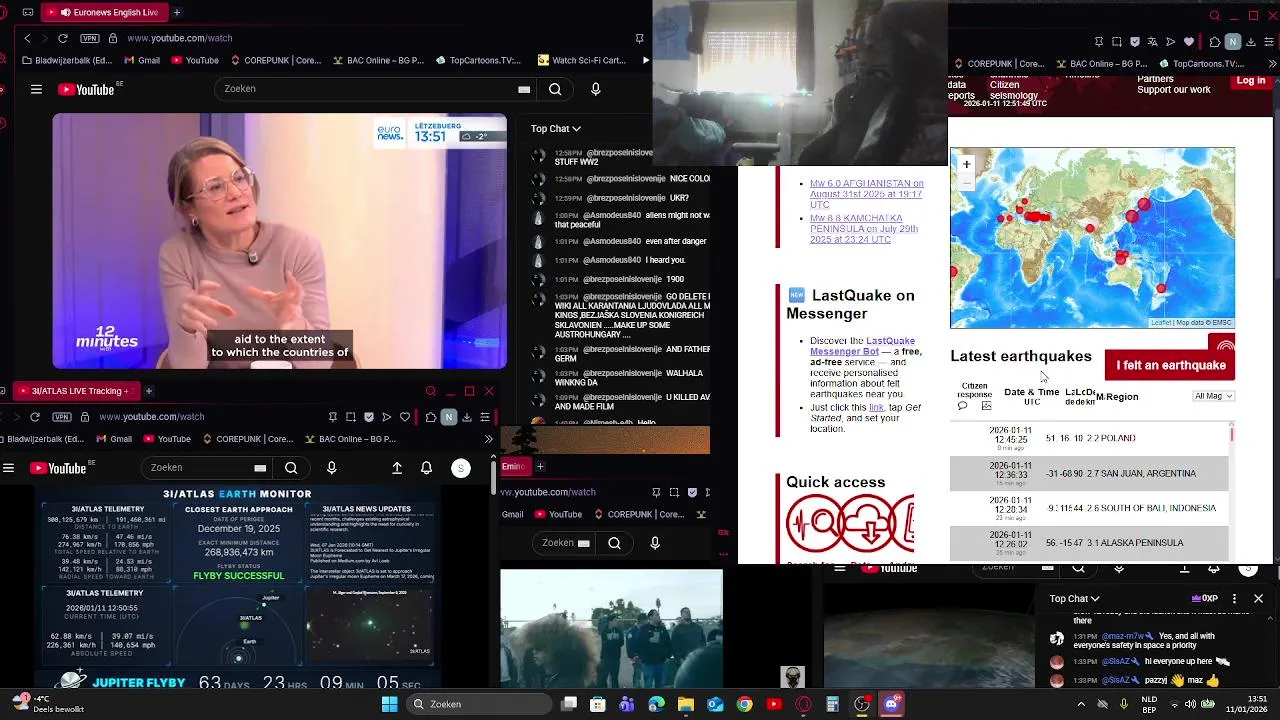1280x720 pixels.
Task: Open Gmail bookmark in Euronews window
Action: [141, 60]
